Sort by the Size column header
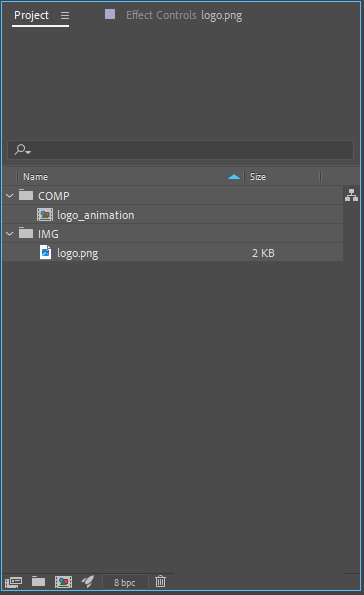364x595 pixels. (258, 177)
